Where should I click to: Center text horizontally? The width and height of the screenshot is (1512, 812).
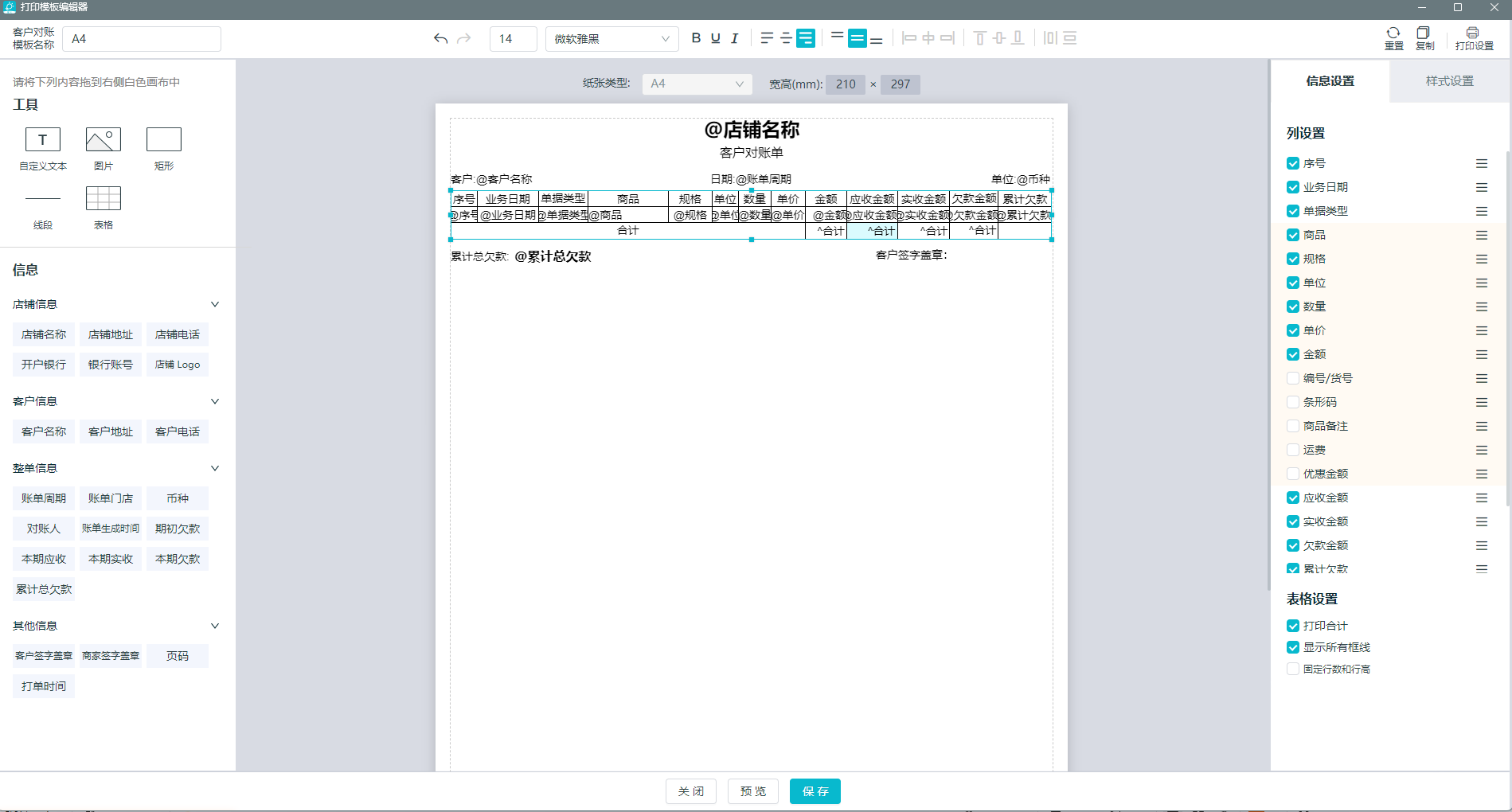pyautogui.click(x=786, y=38)
